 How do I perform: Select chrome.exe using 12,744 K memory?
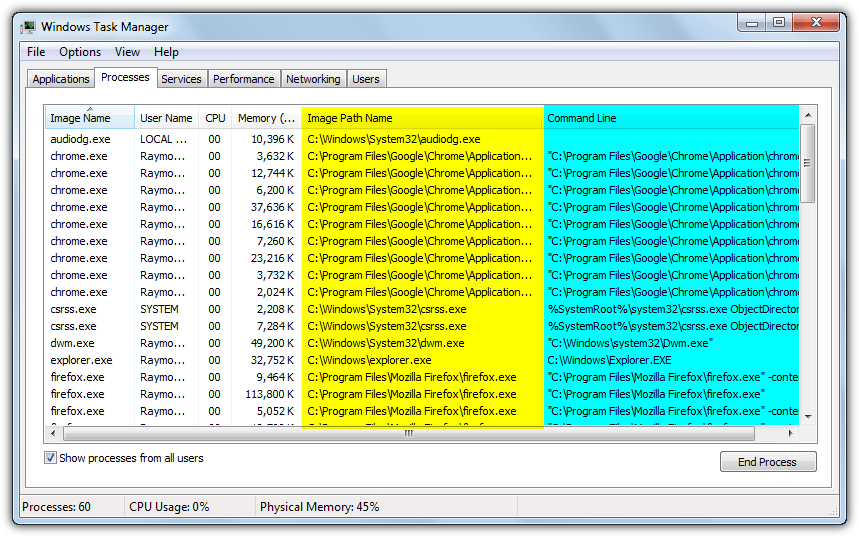(422, 173)
